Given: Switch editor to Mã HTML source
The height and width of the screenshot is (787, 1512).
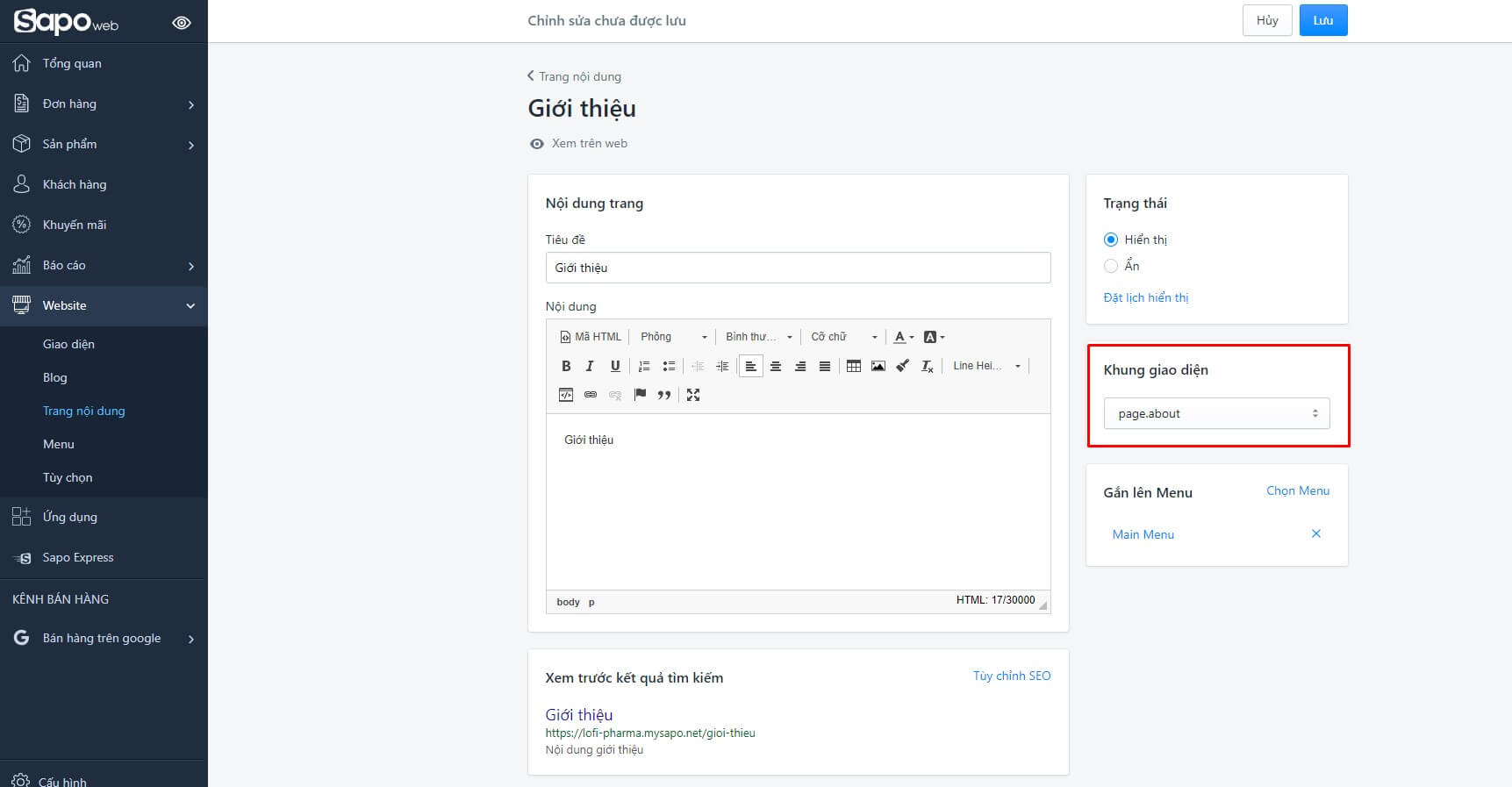Looking at the screenshot, I should pos(591,337).
